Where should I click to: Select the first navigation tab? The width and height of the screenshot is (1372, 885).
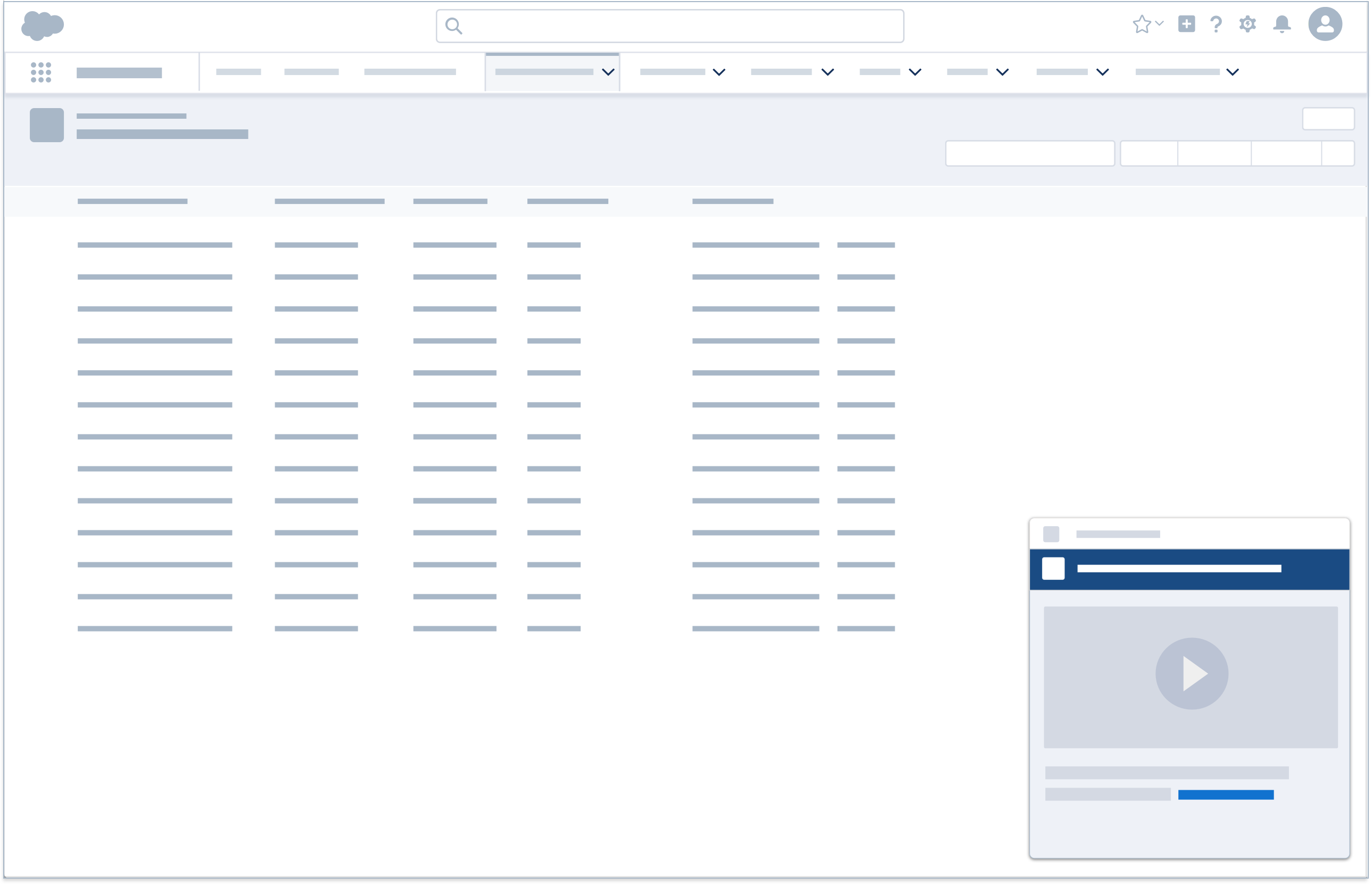(239, 72)
